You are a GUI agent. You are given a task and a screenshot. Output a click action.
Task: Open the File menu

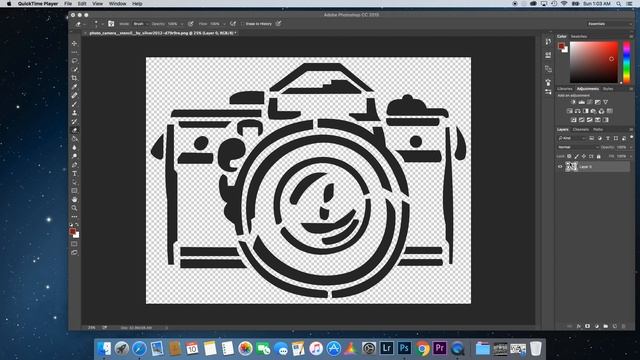(x=68, y=4)
